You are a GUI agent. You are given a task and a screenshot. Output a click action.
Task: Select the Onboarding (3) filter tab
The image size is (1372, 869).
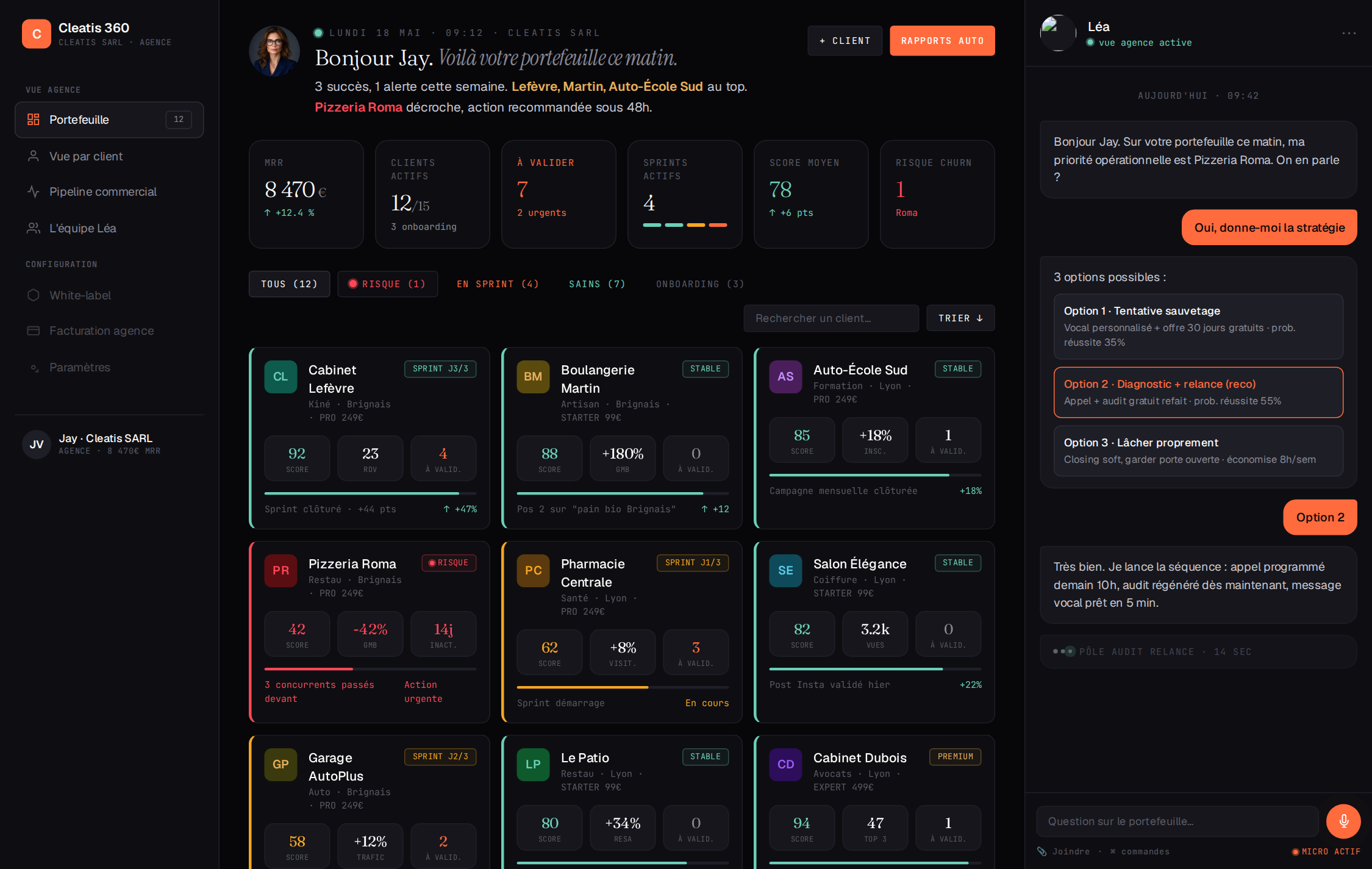(x=700, y=284)
